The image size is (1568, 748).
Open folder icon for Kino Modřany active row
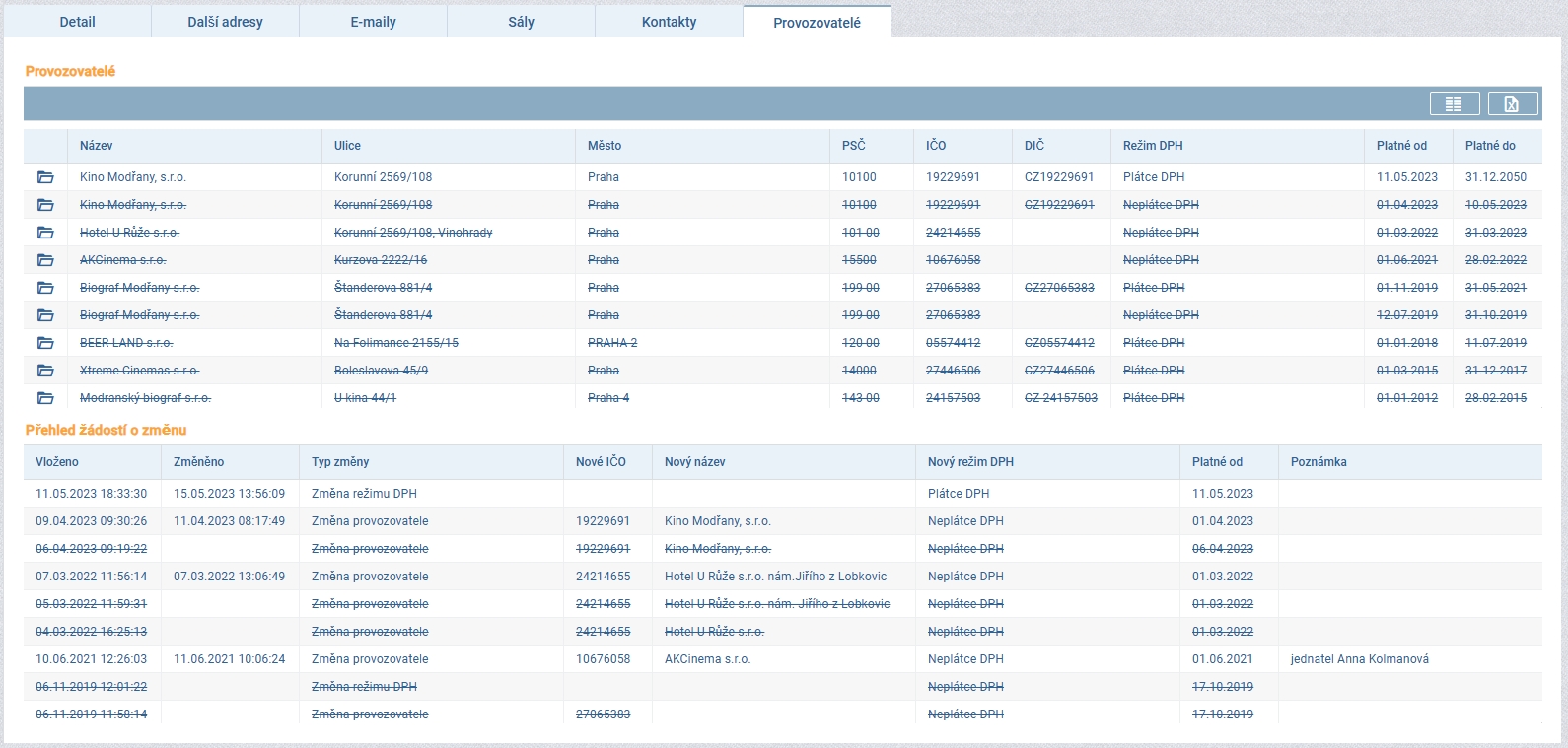45,177
